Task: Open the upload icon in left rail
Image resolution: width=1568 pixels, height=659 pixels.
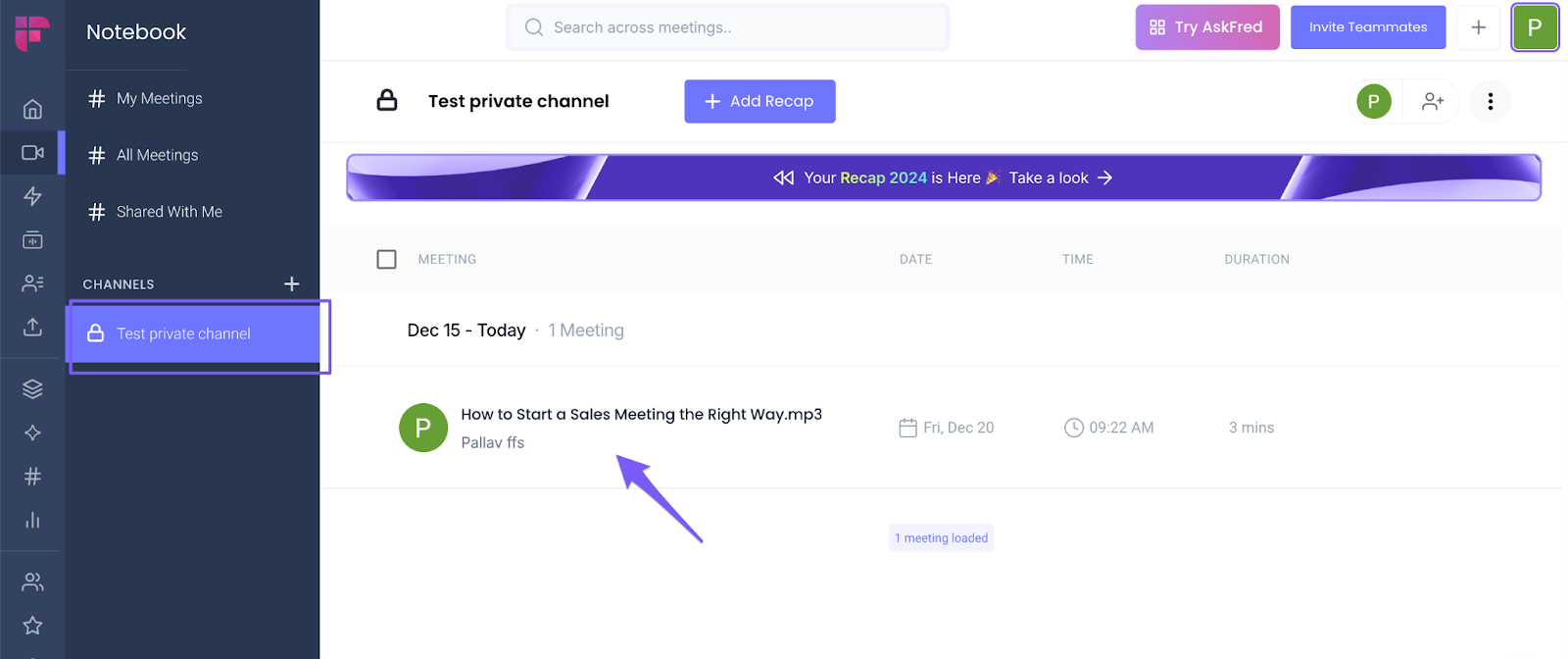Action: pos(32,327)
